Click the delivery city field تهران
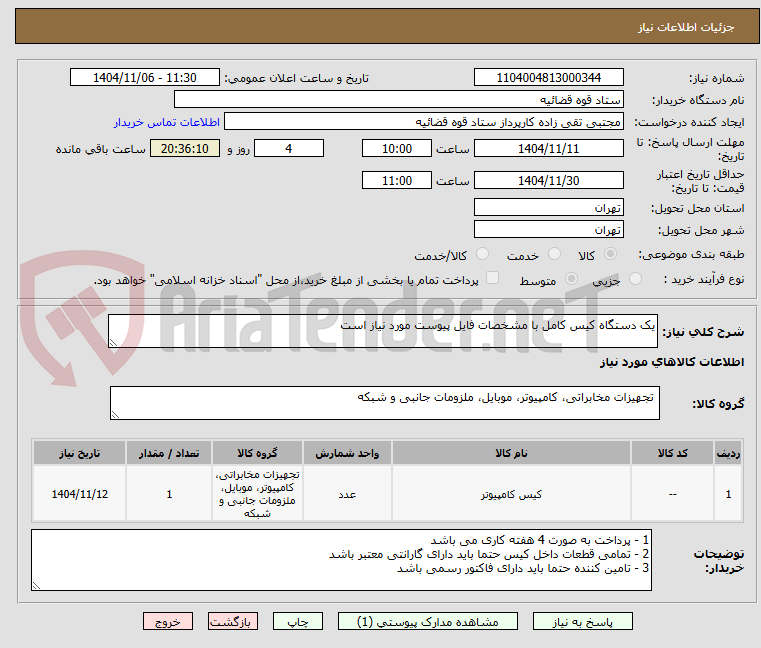Image resolution: width=761 pixels, height=648 pixels. (x=548, y=229)
